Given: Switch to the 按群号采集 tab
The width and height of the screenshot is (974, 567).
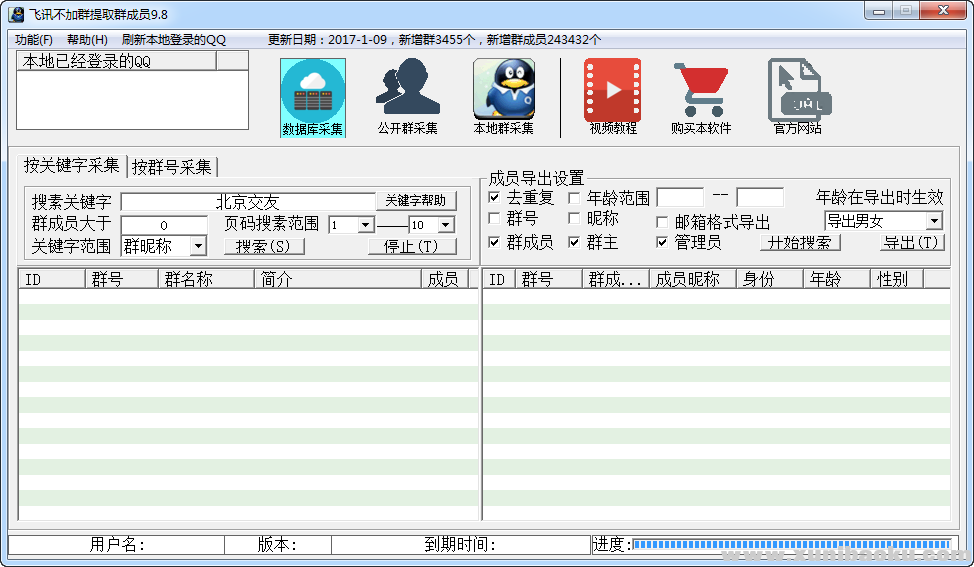Looking at the screenshot, I should 172,167.
